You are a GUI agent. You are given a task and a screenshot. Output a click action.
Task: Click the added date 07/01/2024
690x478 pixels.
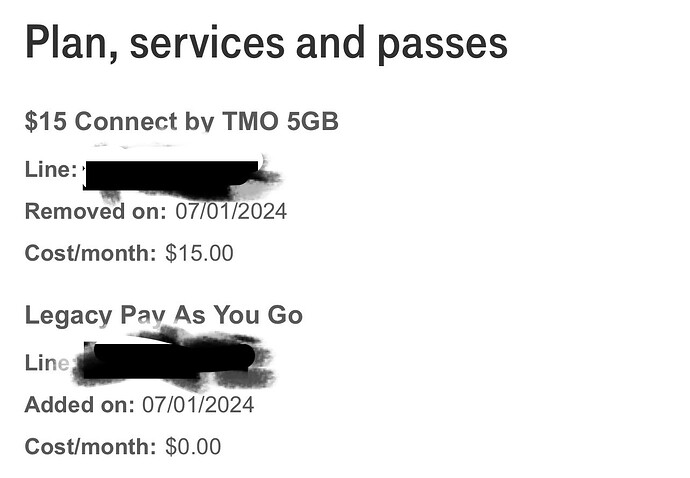coord(198,405)
